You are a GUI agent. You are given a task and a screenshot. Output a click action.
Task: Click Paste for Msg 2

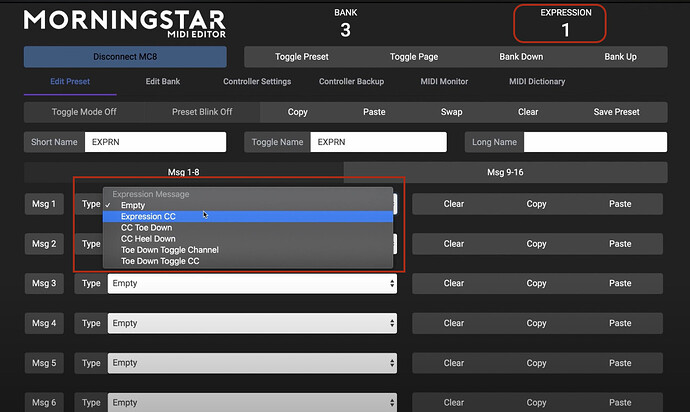coord(620,244)
